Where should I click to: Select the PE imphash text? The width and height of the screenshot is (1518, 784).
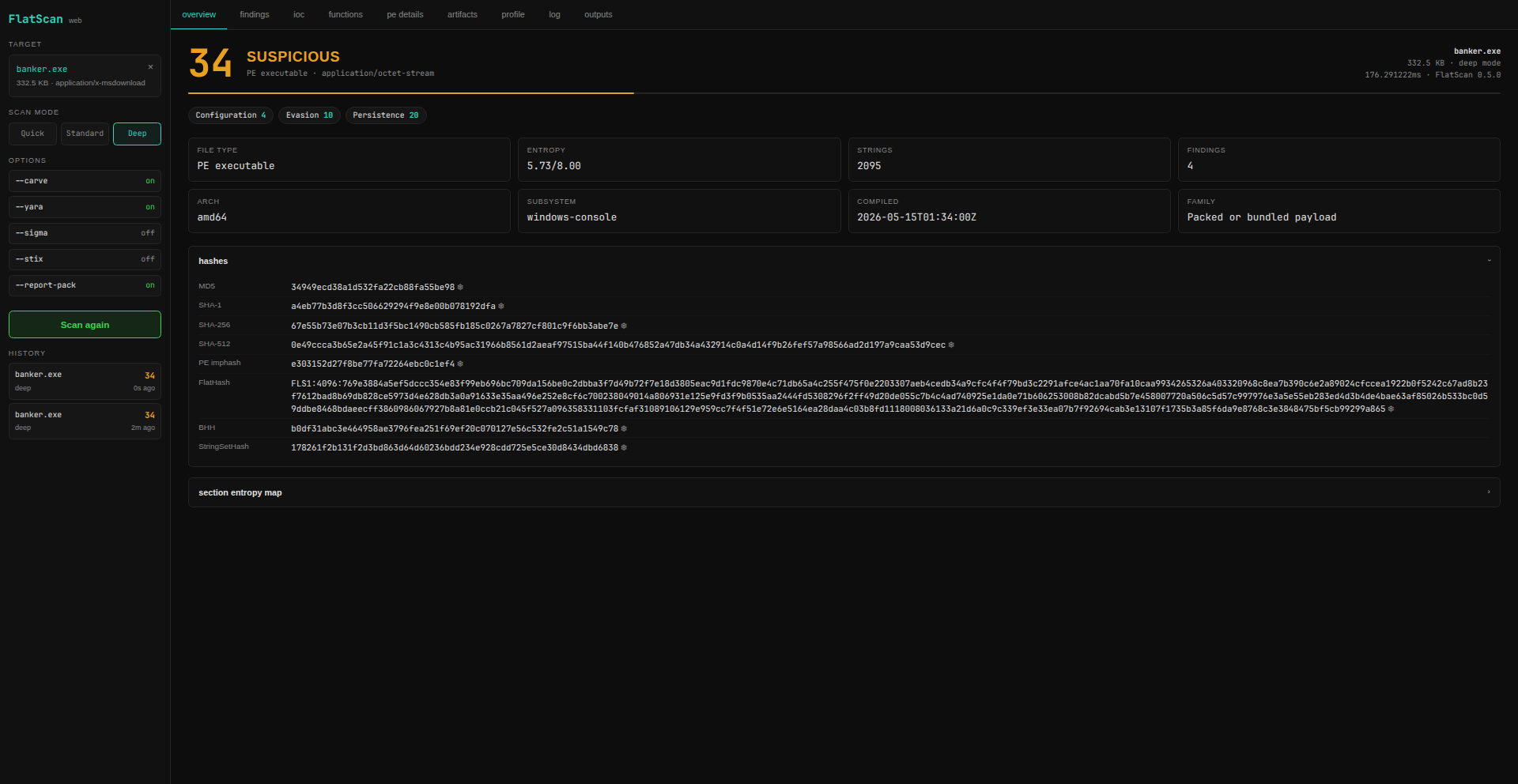point(372,364)
